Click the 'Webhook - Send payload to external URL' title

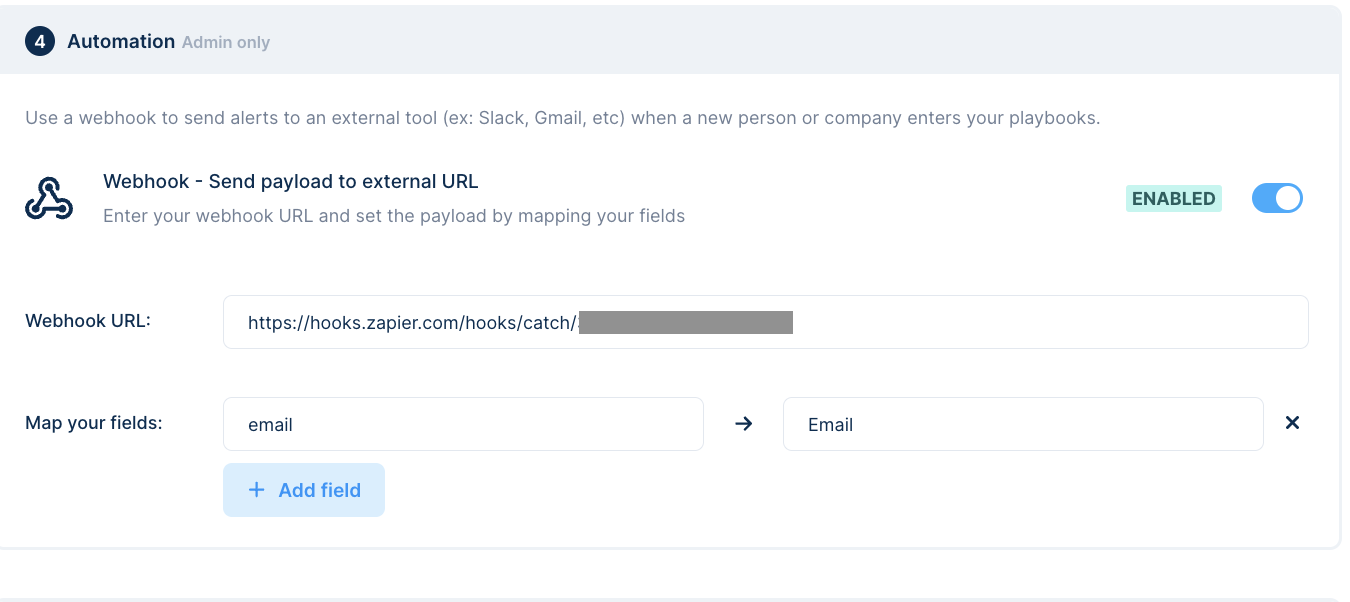[x=291, y=181]
